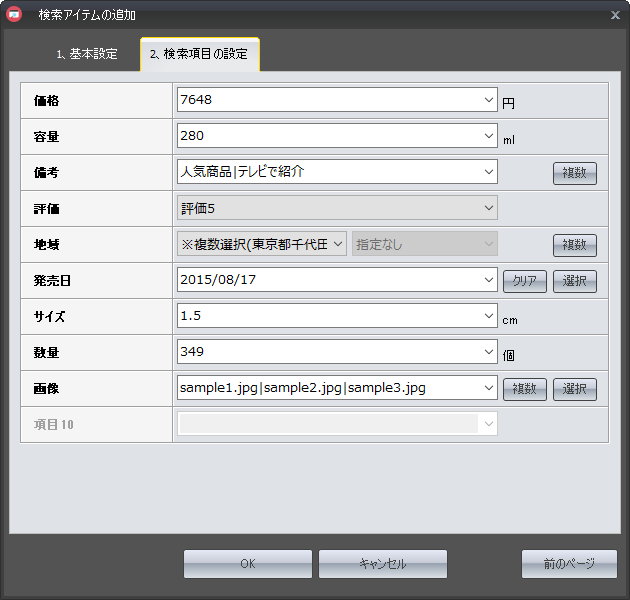The image size is (630, 600).
Task: Open the 地域 multi-select dropdown
Action: (337, 244)
